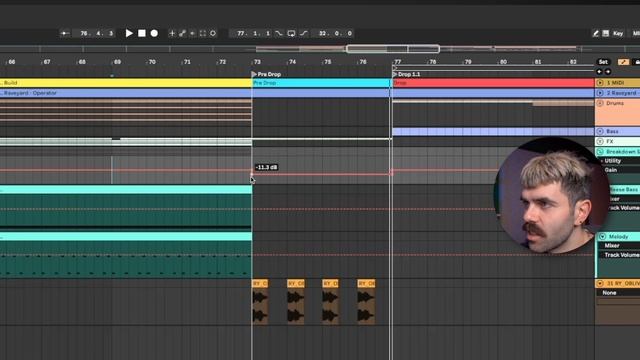Image resolution: width=640 pixels, height=360 pixels.
Task: Arm the Arrangement Record button
Action: 154,33
